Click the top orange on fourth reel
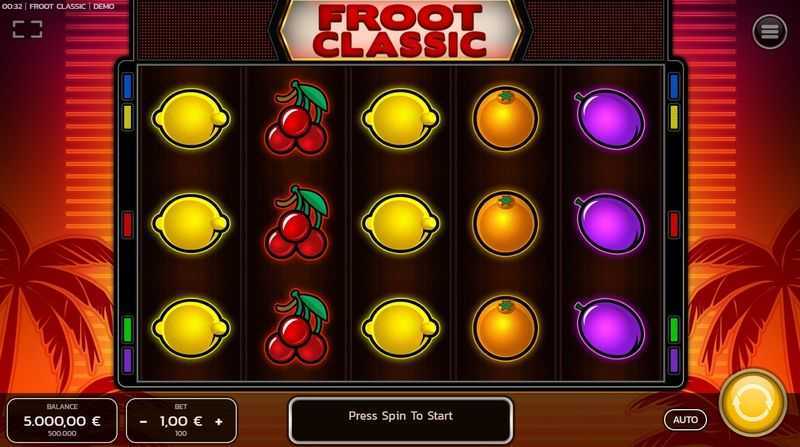 (x=505, y=118)
